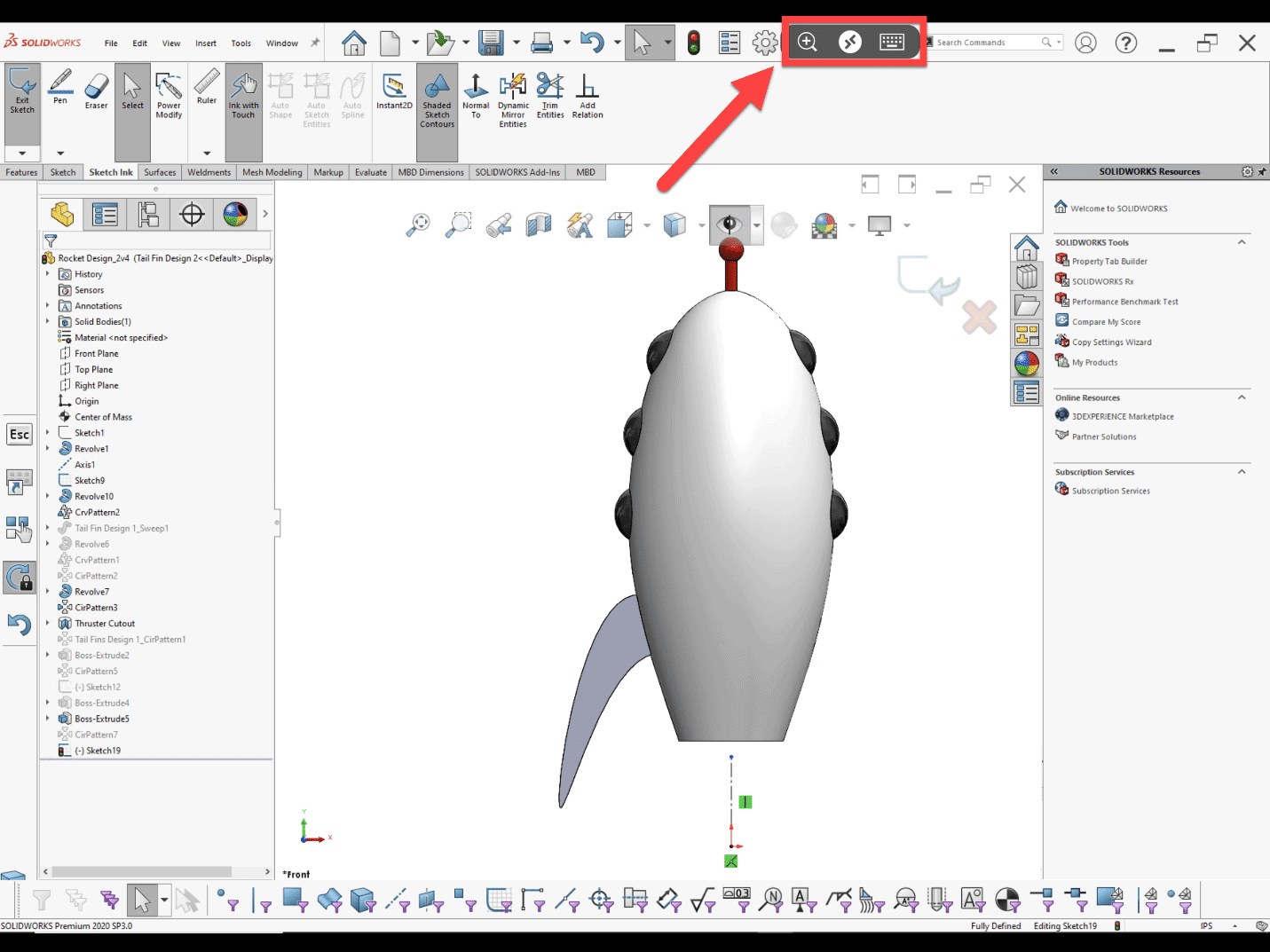This screenshot has height=952, width=1270.
Task: Click Esc button on left touch bar
Action: tap(20, 434)
